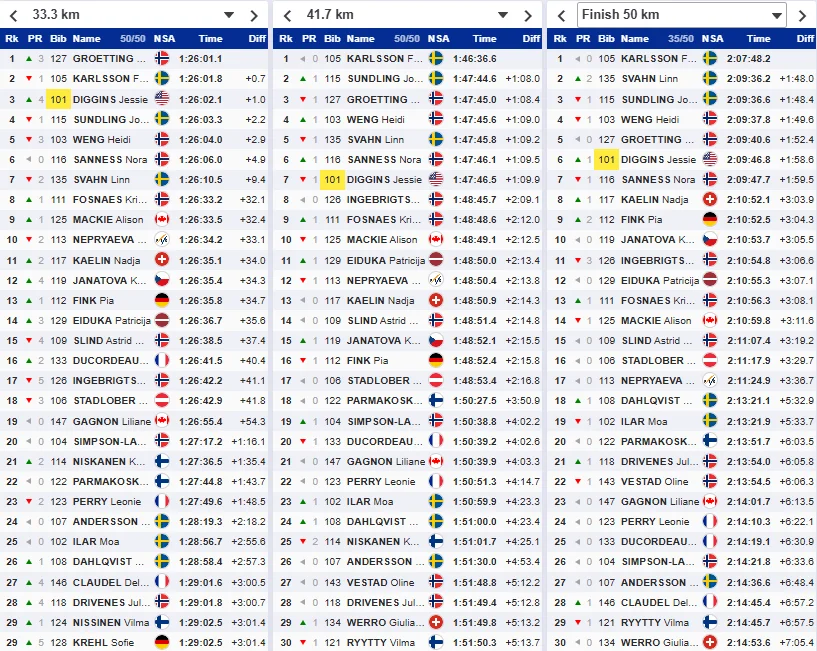Click diff +1:58.6 for DIGGINS at Finish
Image resolution: width=817 pixels, height=651 pixels.
pyautogui.click(x=797, y=159)
